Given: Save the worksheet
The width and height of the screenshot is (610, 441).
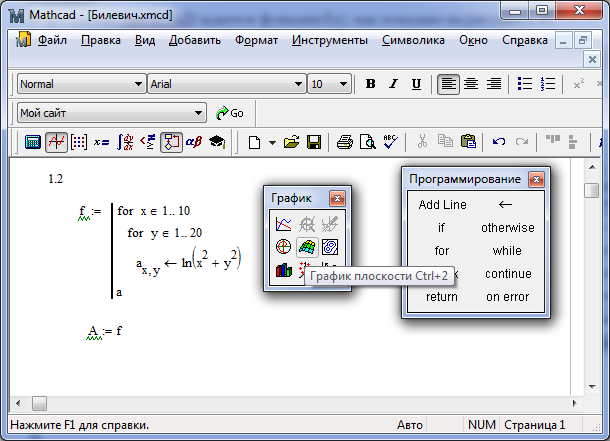Looking at the screenshot, I should 314,142.
